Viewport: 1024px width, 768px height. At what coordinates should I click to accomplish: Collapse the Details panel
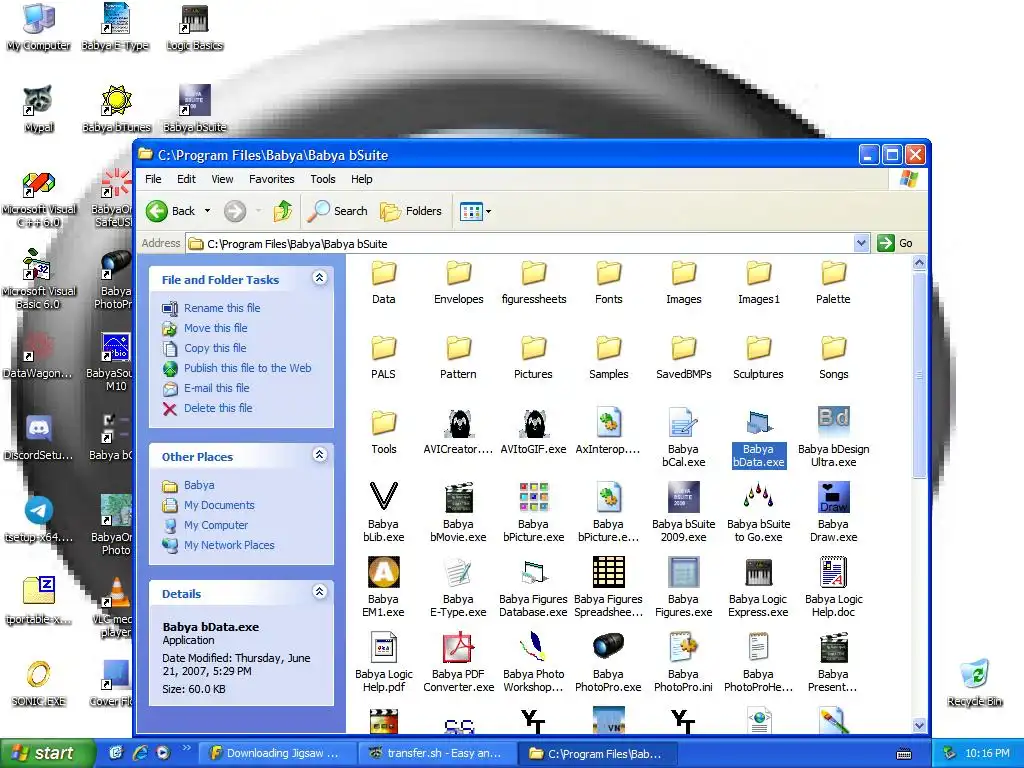[x=319, y=592]
